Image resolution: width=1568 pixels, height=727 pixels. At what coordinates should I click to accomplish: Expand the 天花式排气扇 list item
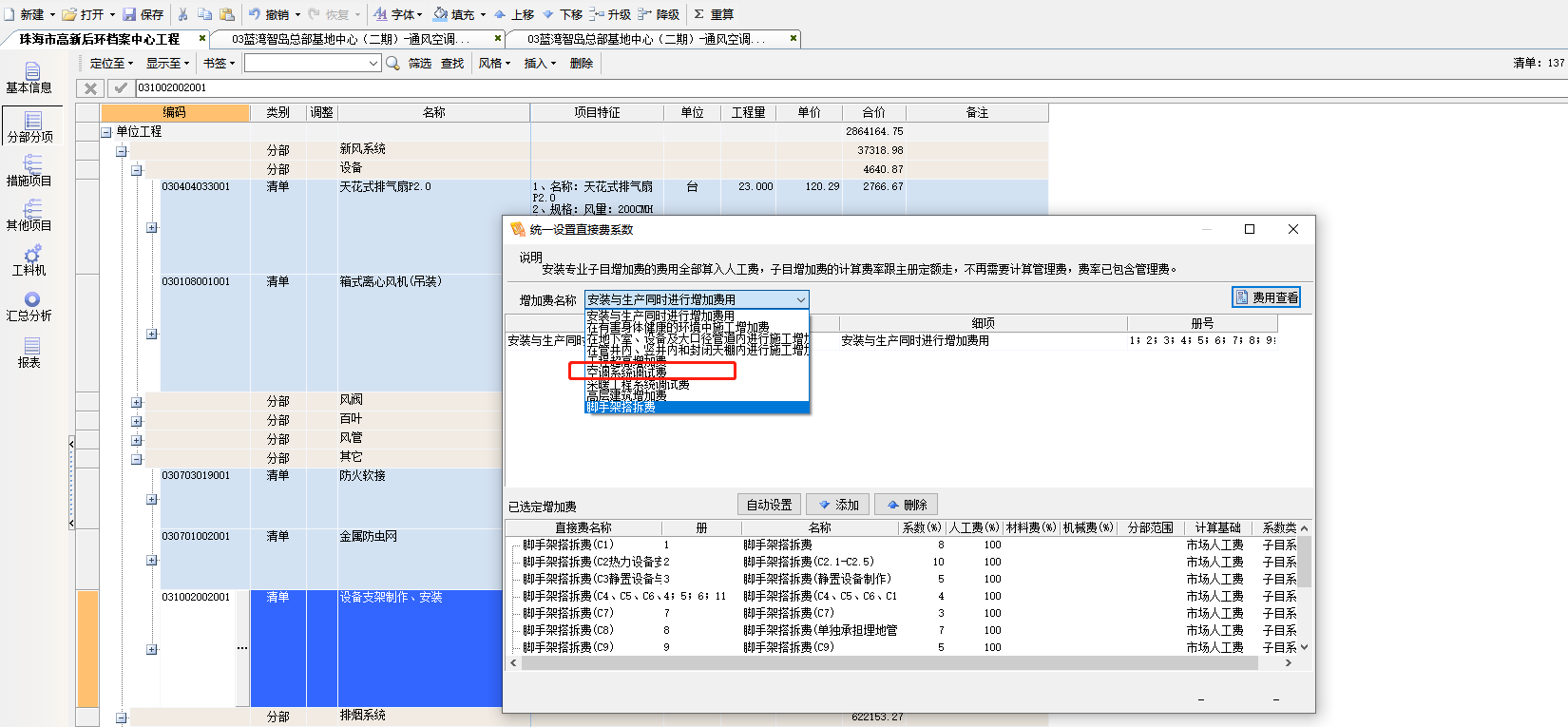coord(152,228)
